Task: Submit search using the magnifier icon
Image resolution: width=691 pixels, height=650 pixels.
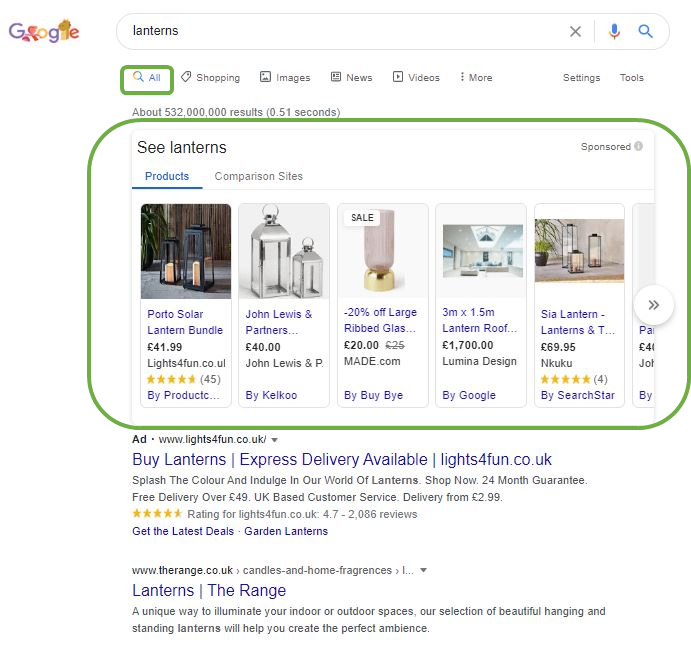Action: pos(645,31)
